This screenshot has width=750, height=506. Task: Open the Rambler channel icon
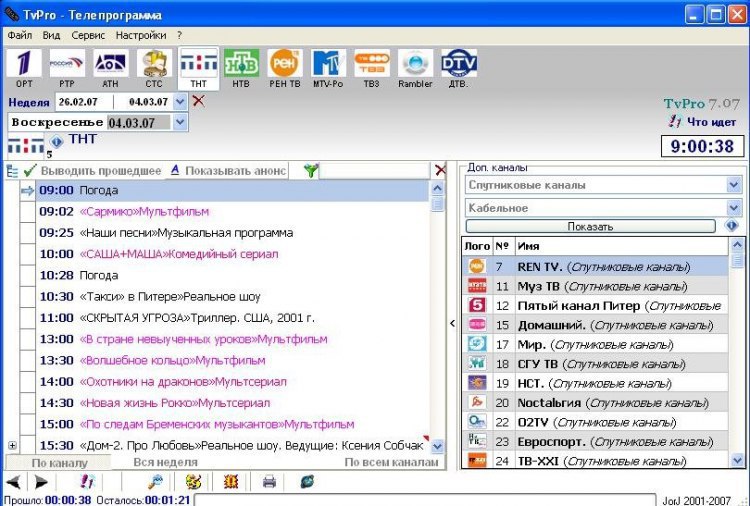pyautogui.click(x=415, y=68)
